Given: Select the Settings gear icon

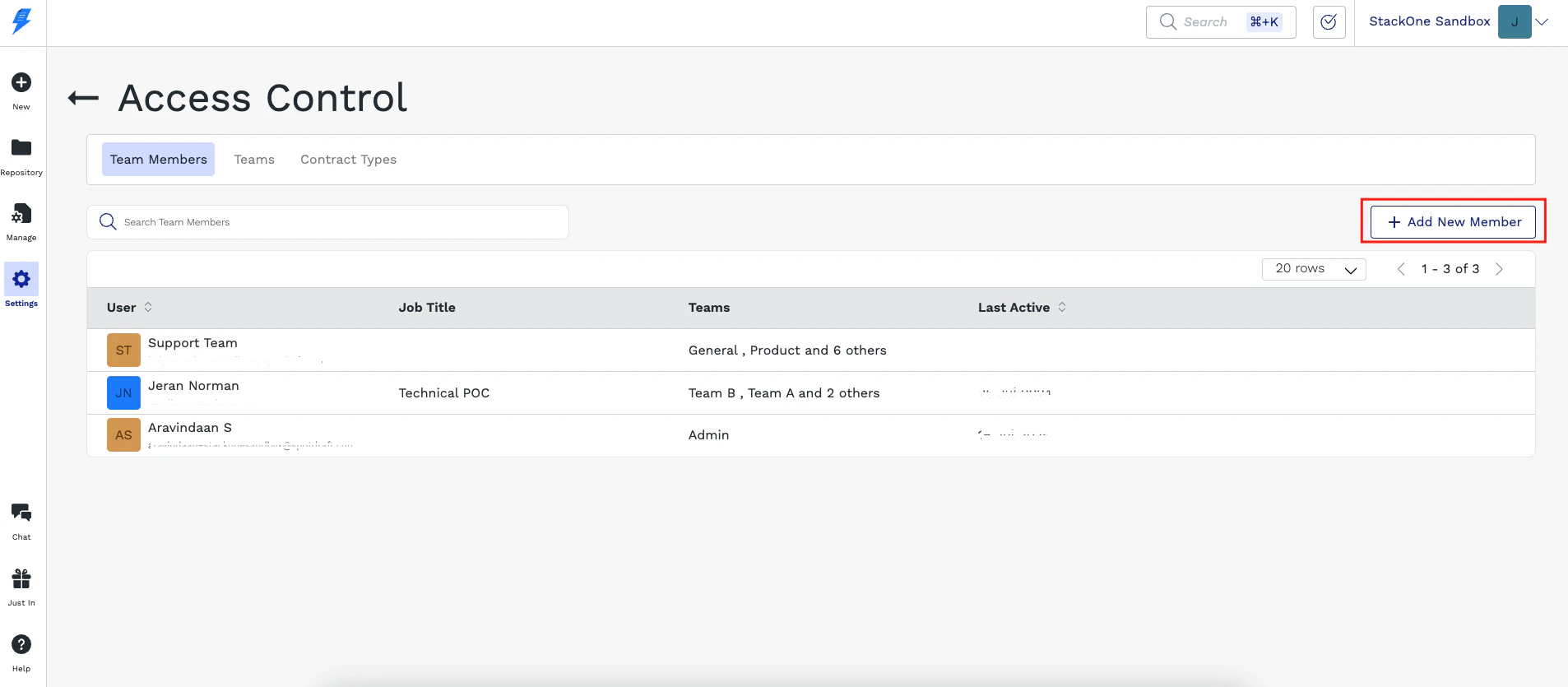Looking at the screenshot, I should tap(21, 280).
